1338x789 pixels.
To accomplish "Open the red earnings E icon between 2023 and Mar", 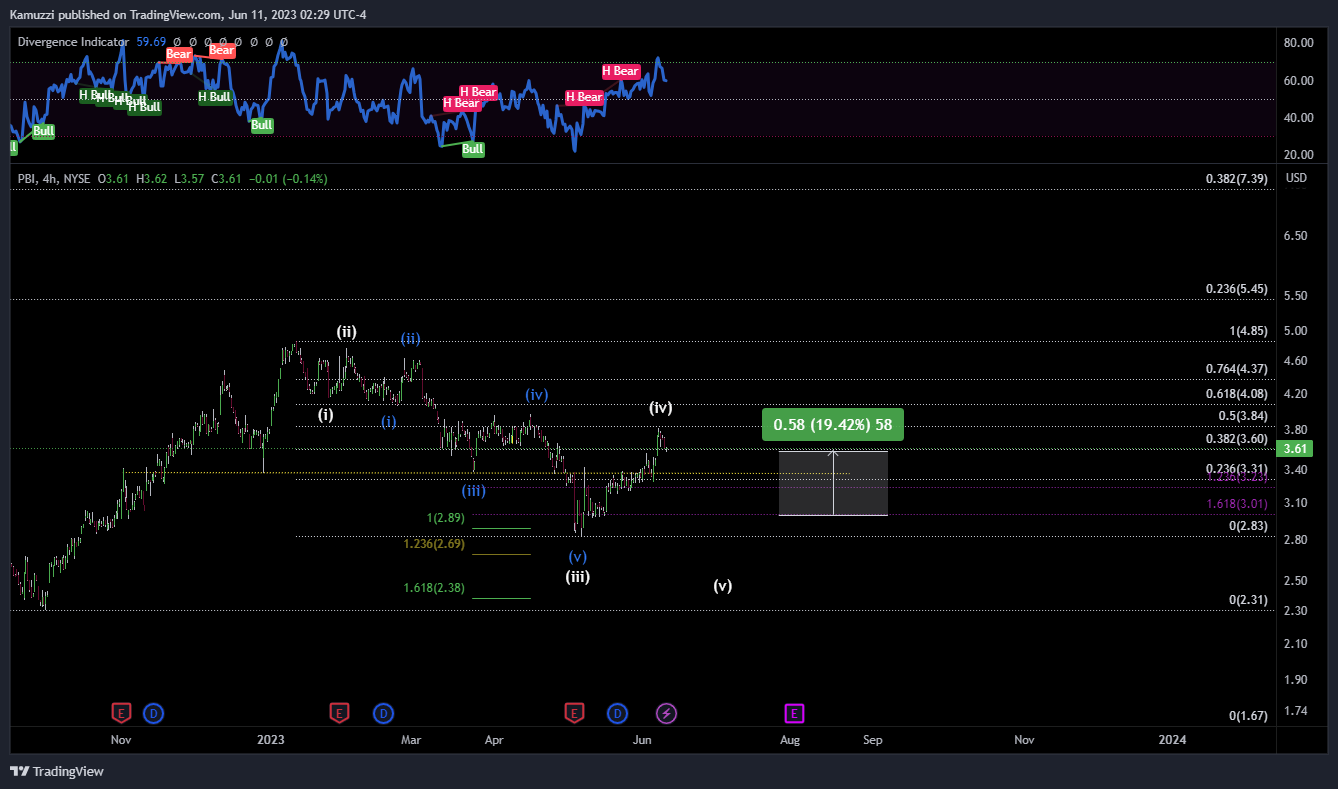I will pos(340,713).
